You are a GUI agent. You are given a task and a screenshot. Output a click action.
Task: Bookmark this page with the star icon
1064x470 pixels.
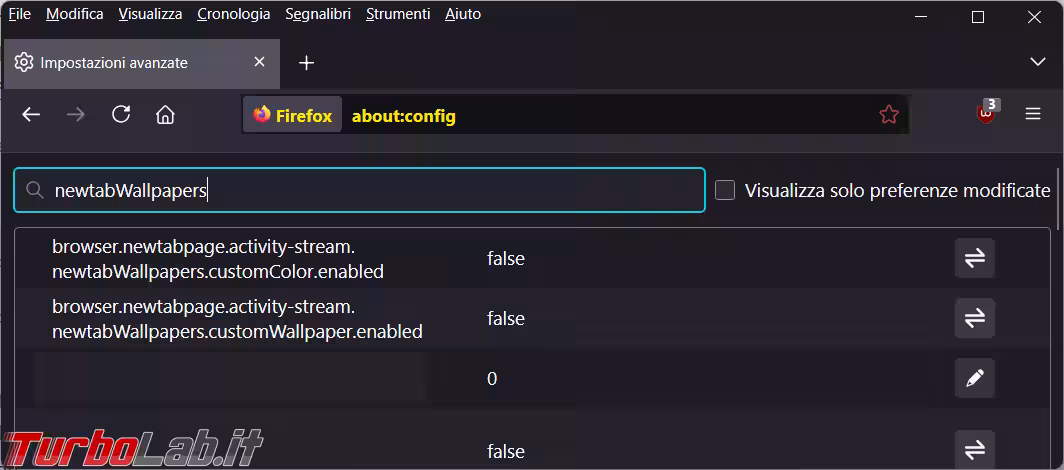888,115
